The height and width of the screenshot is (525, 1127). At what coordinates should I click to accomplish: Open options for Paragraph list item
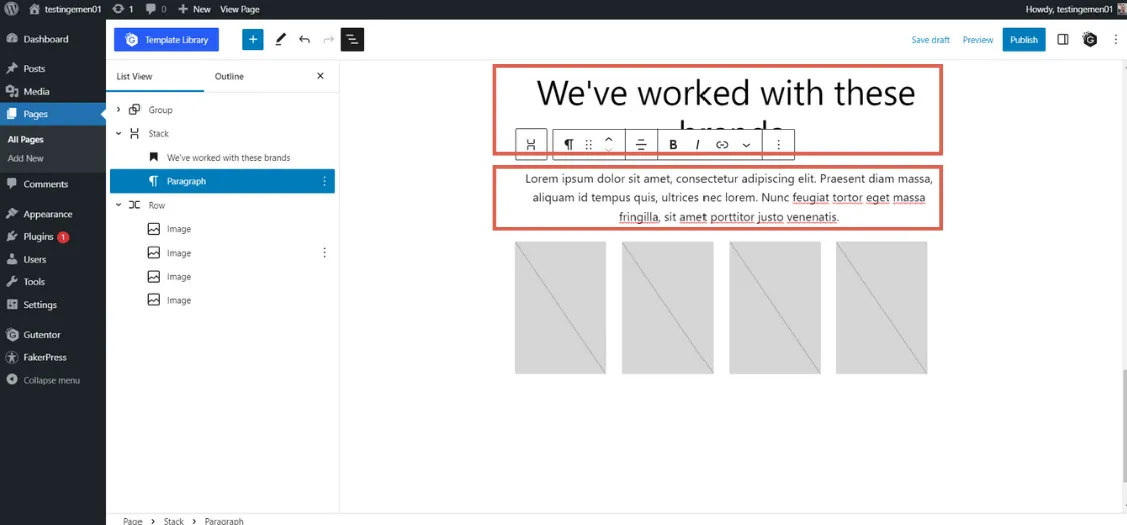point(324,181)
